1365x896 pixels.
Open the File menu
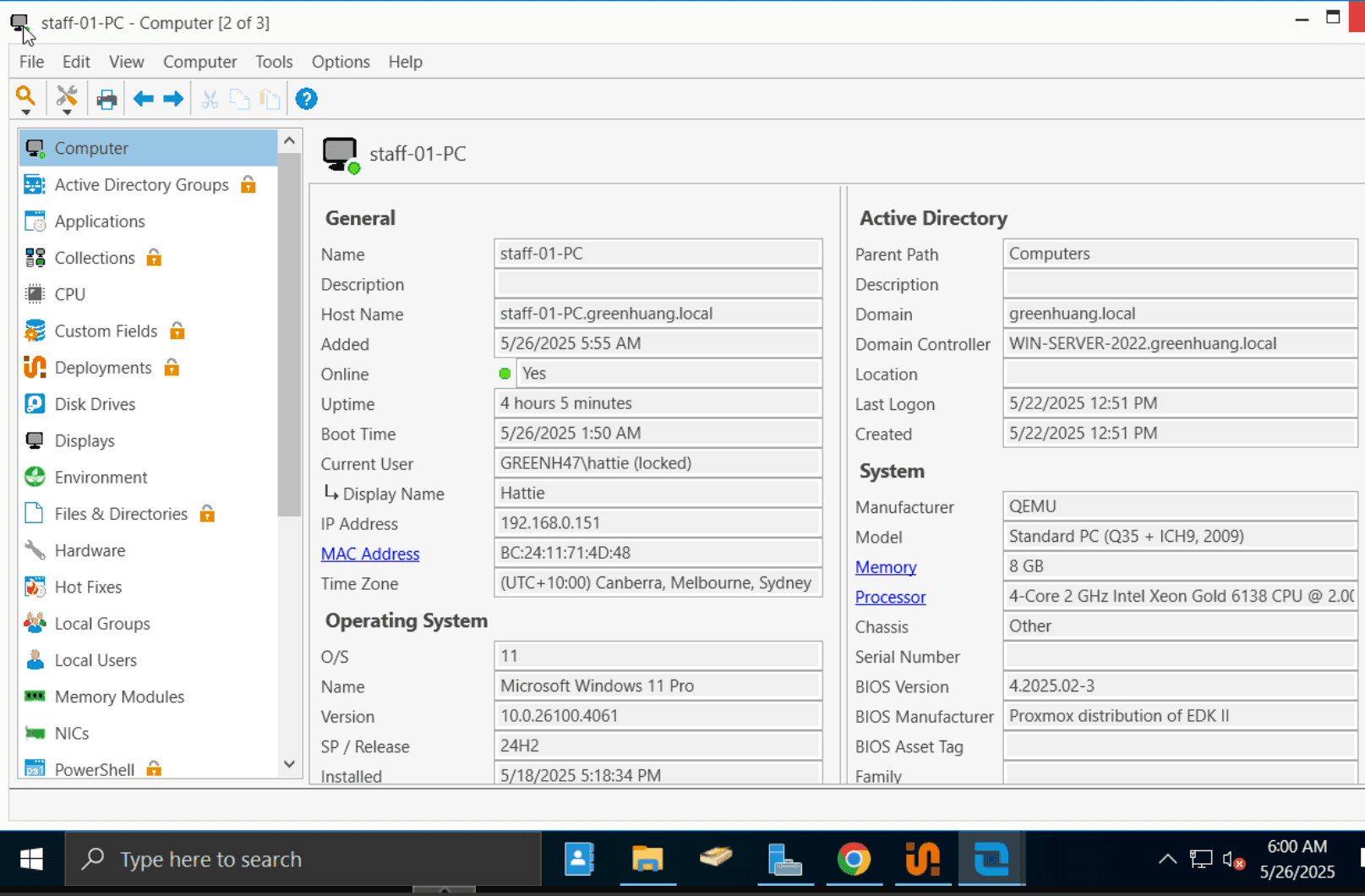pos(31,62)
